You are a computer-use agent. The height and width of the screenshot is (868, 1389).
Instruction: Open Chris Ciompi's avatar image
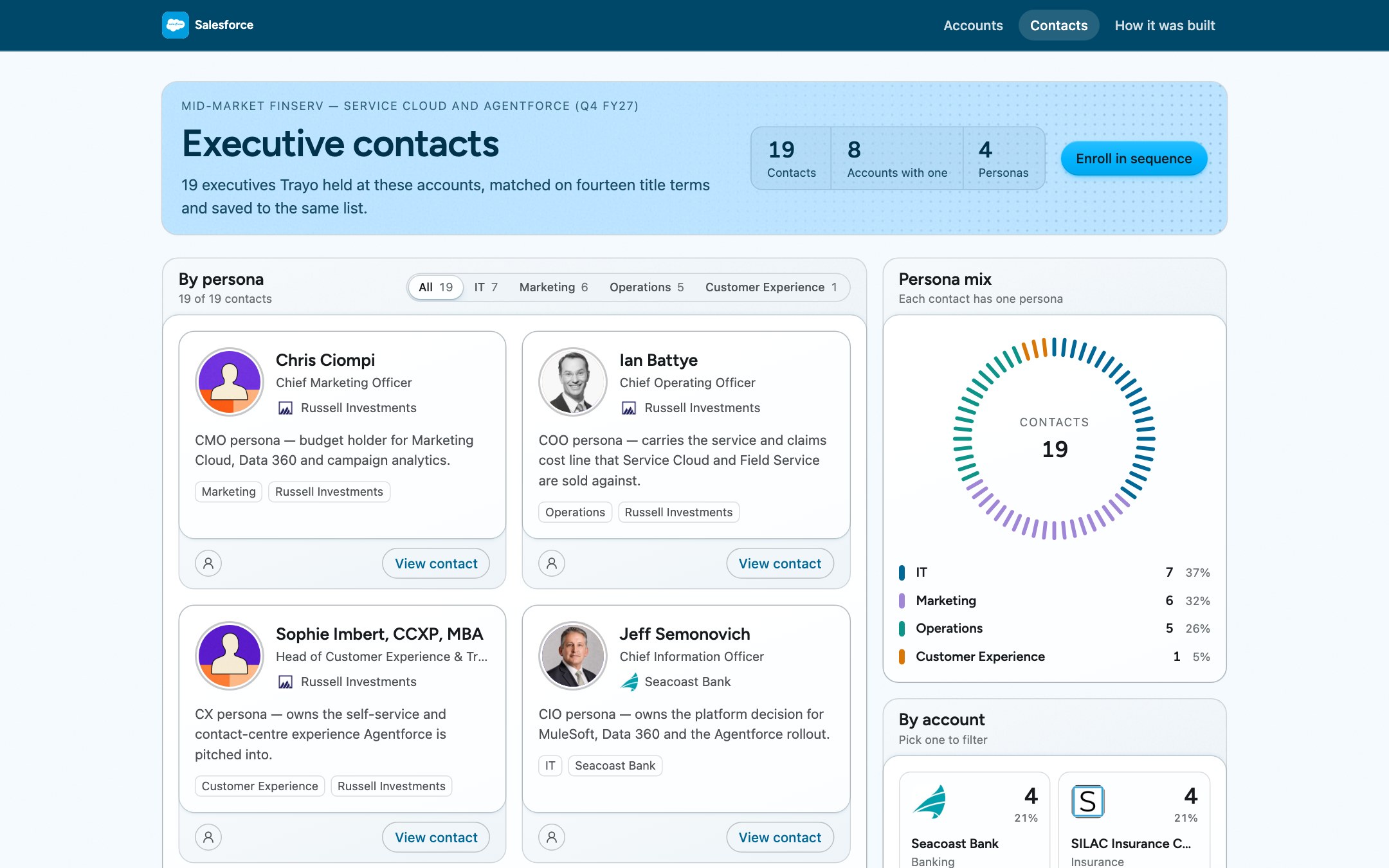click(230, 382)
